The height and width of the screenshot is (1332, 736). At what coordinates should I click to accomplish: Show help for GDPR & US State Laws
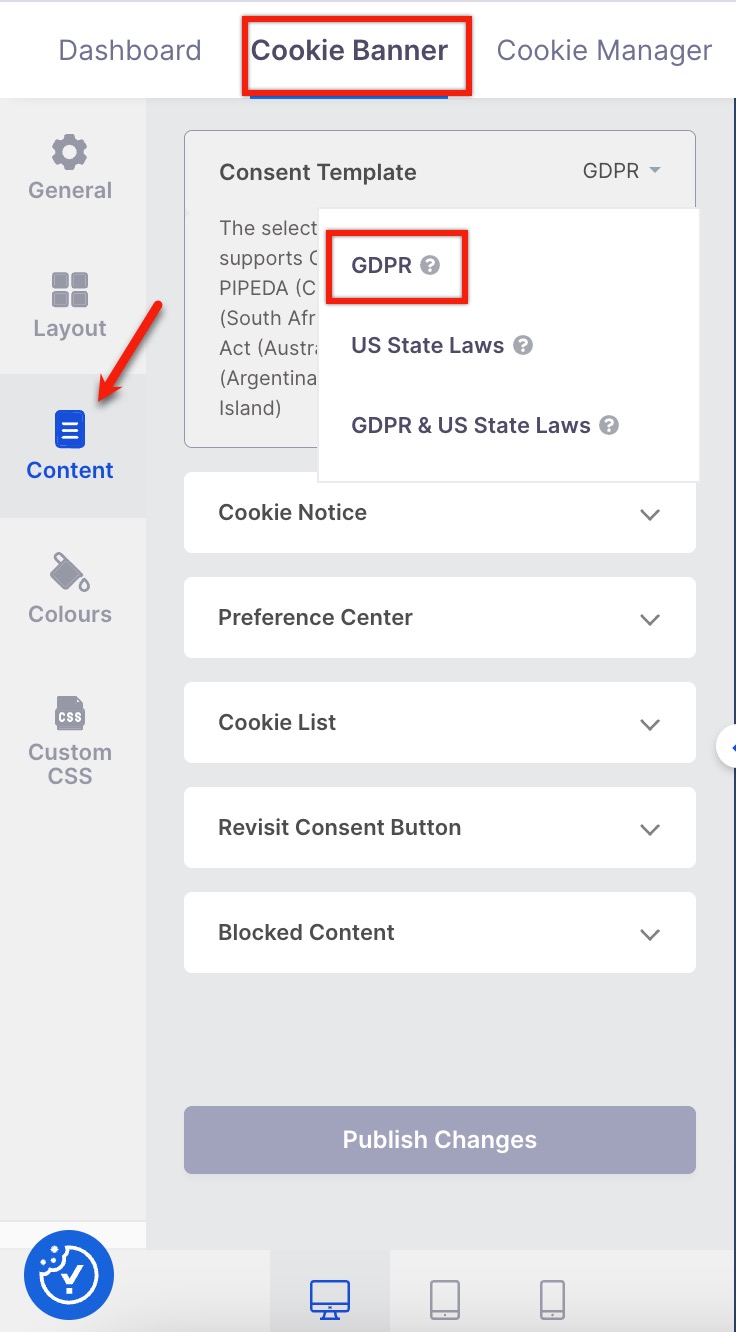point(609,425)
